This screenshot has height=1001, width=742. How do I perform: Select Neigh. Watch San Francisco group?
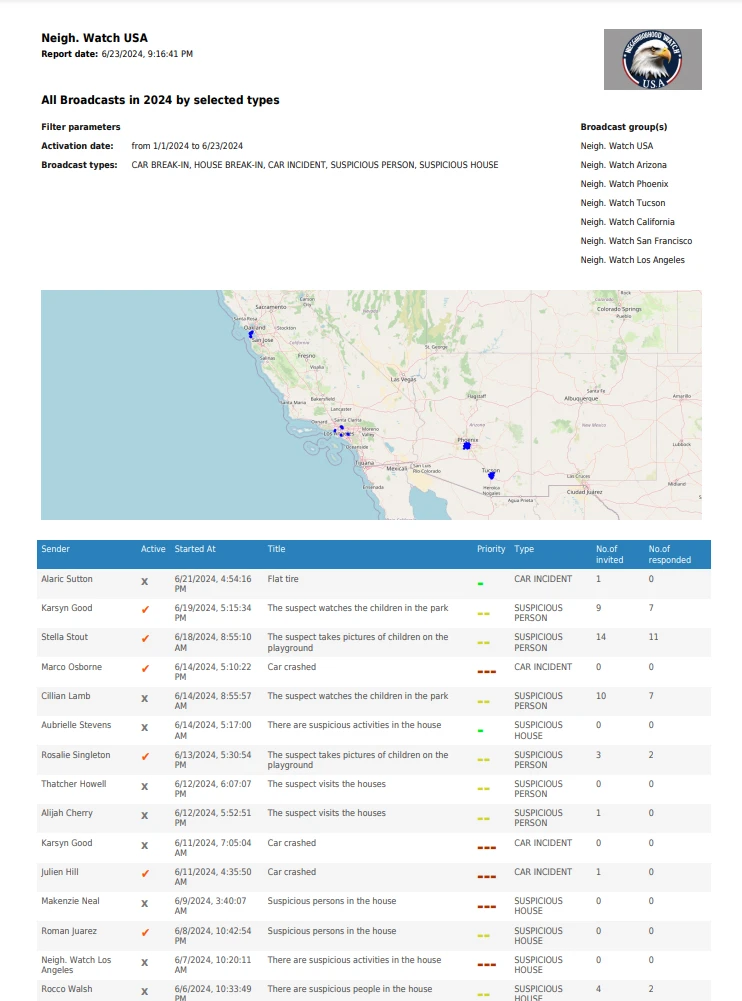click(x=636, y=241)
